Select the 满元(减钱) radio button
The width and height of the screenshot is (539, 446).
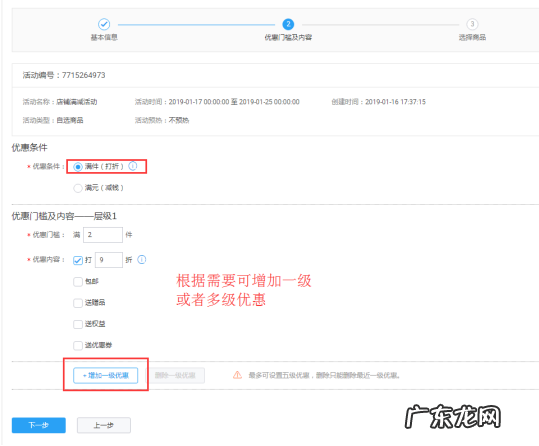78,188
